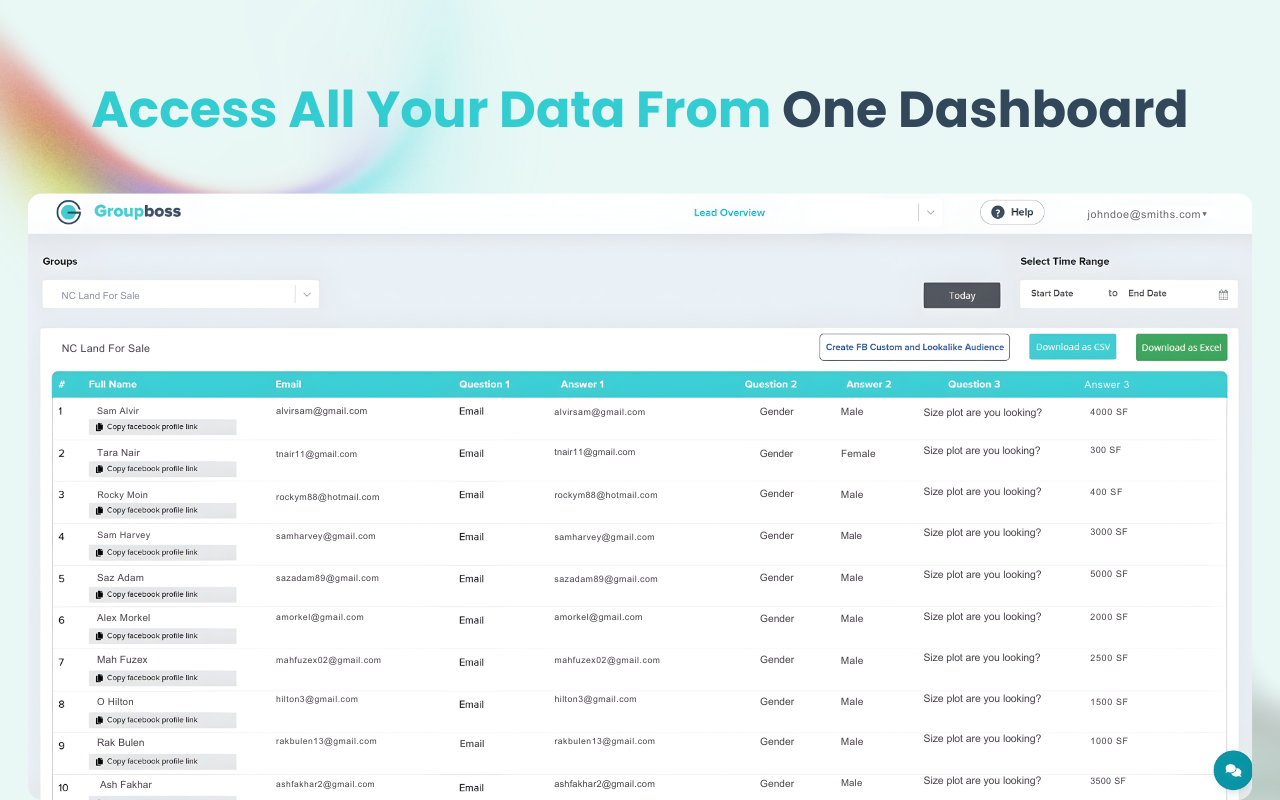This screenshot has width=1280, height=800.
Task: Click the question mark Help icon
Action: (998, 212)
